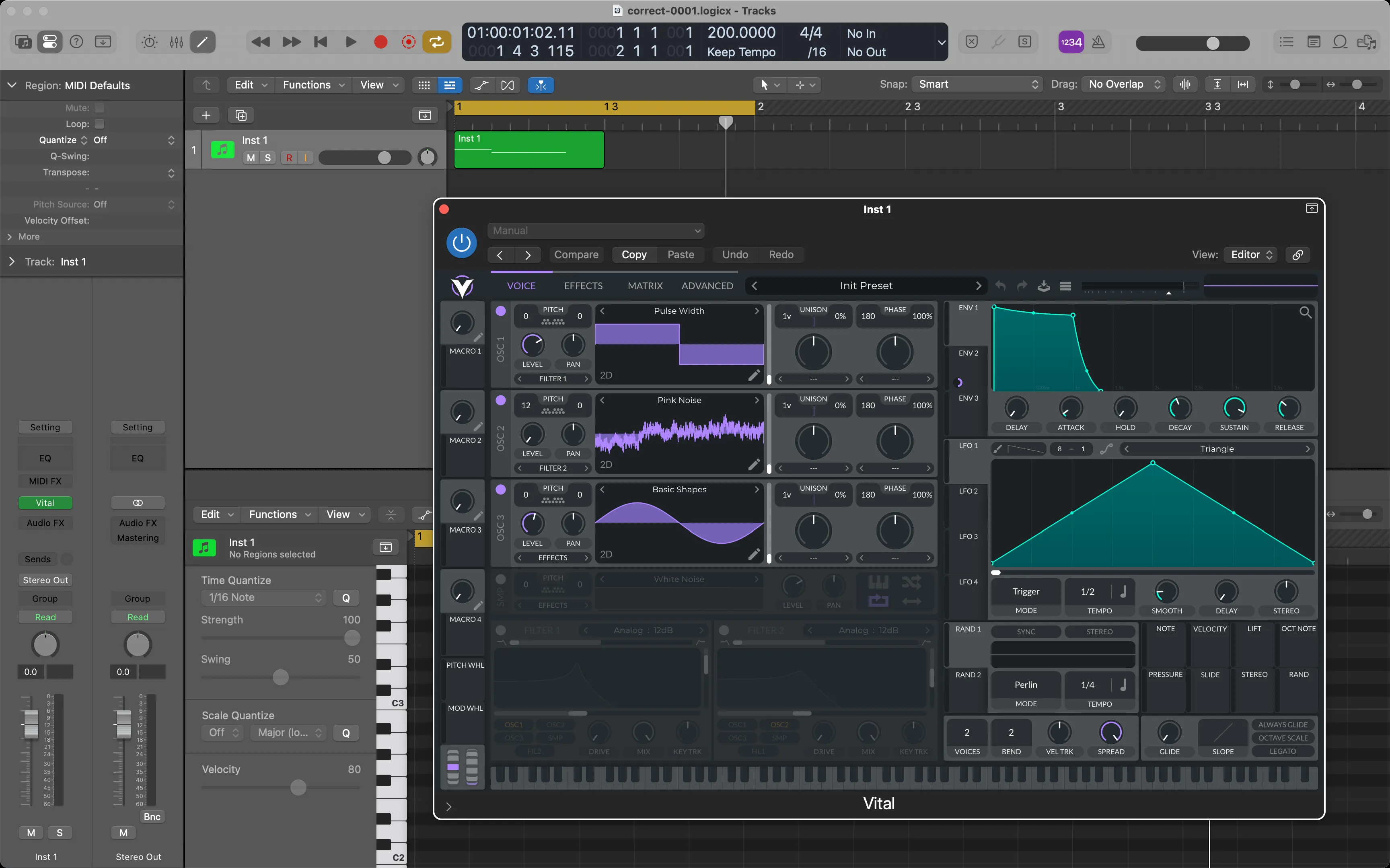The width and height of the screenshot is (1390, 868).
Task: Click the Undo button in plugin header
Action: coord(735,255)
